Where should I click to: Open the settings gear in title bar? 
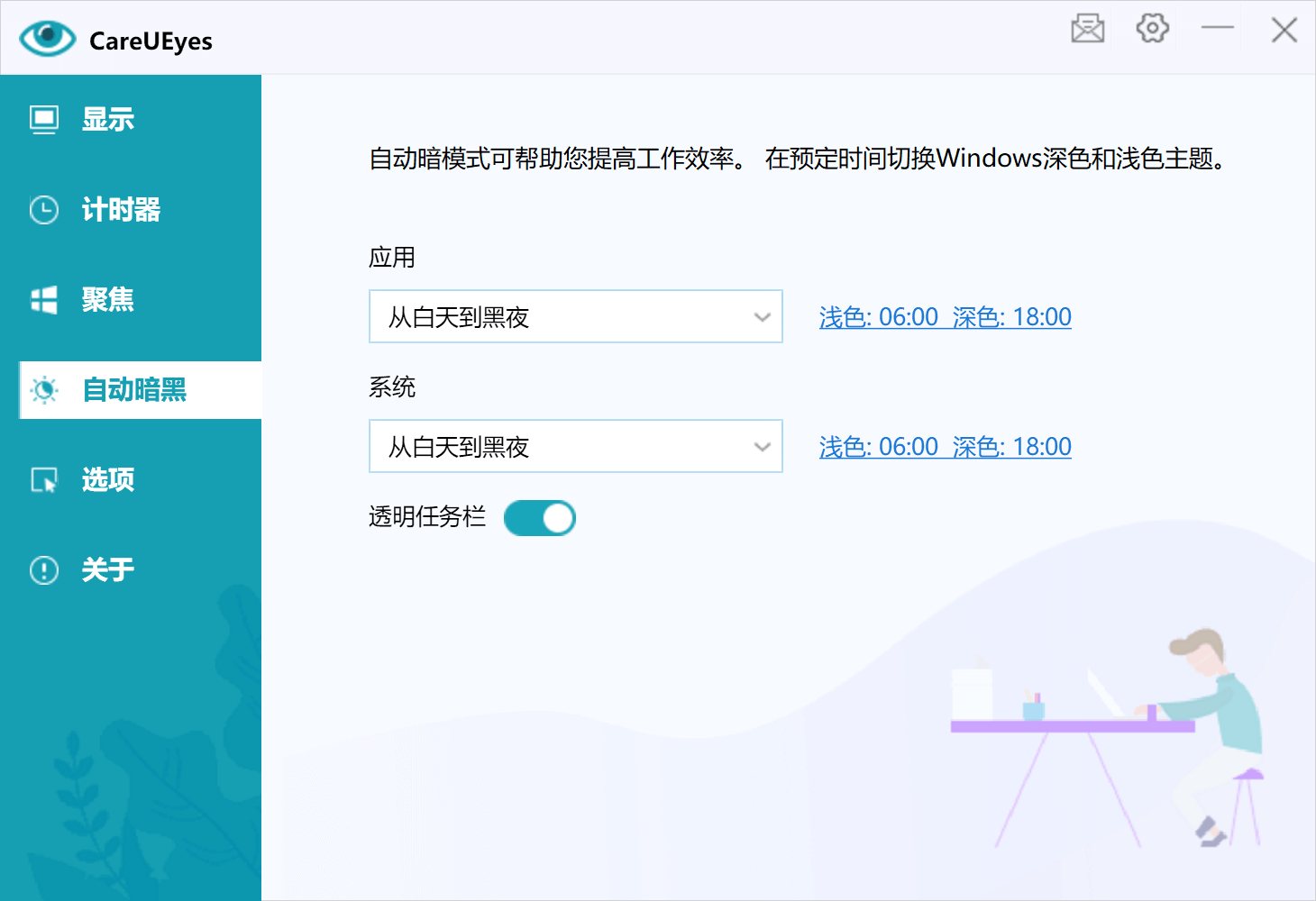tap(1151, 29)
